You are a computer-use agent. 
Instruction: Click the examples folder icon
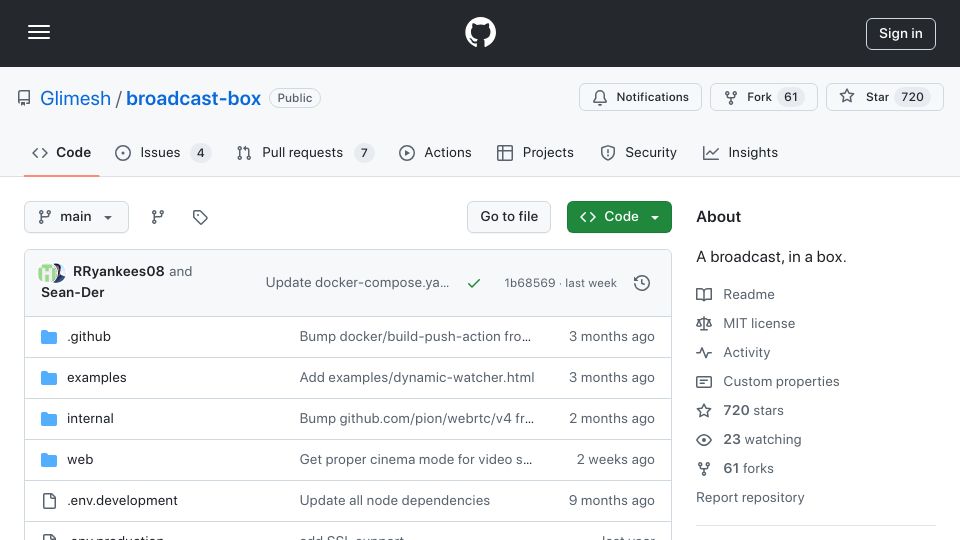(x=49, y=378)
